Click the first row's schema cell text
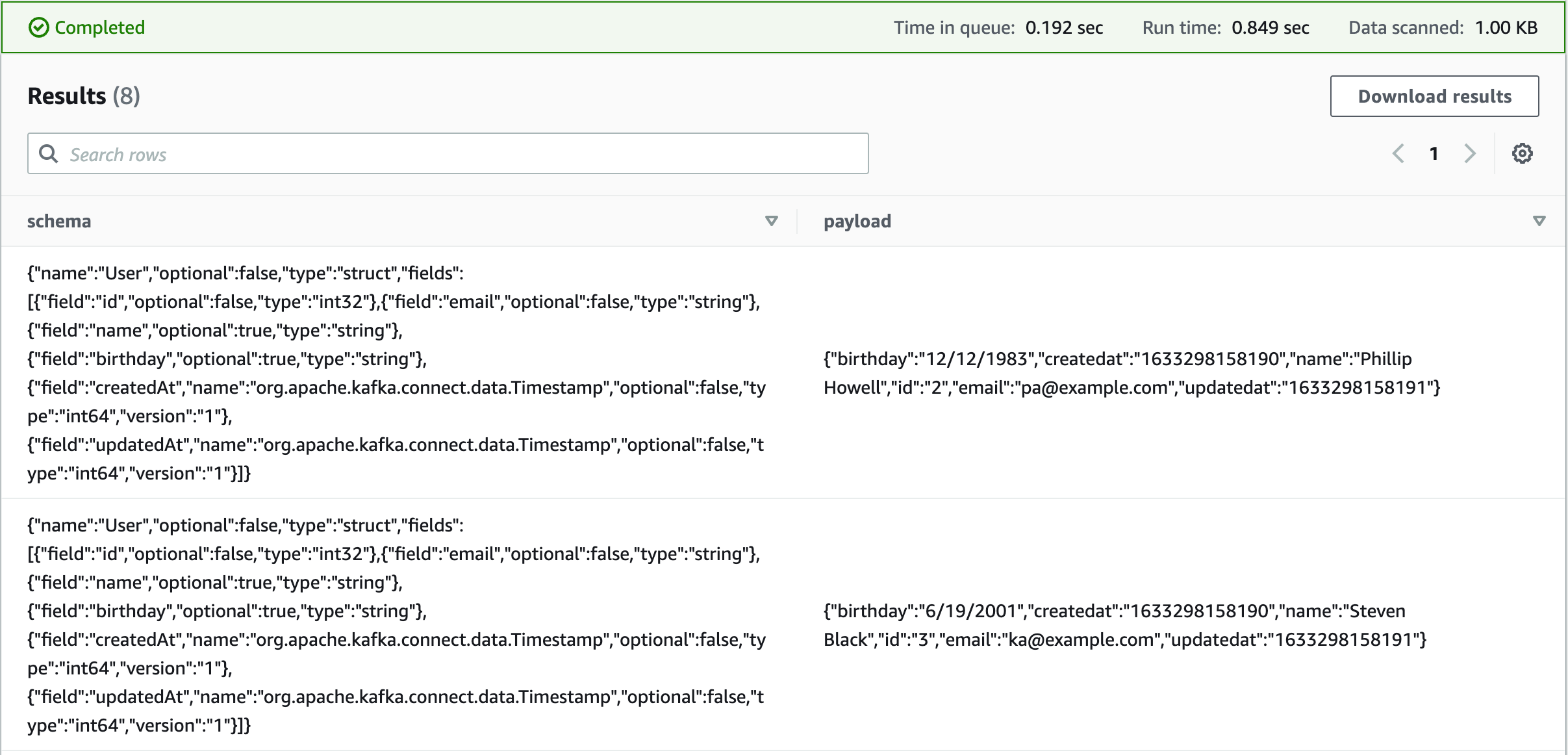 (395, 373)
